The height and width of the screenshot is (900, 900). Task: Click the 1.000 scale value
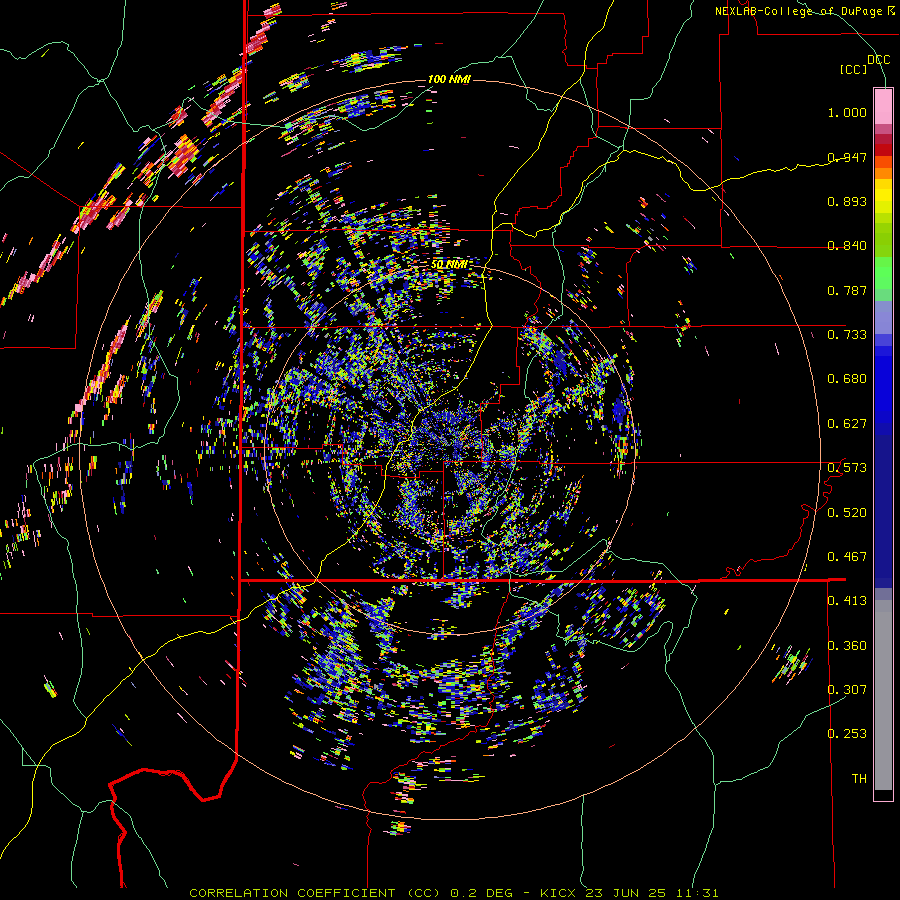[847, 112]
